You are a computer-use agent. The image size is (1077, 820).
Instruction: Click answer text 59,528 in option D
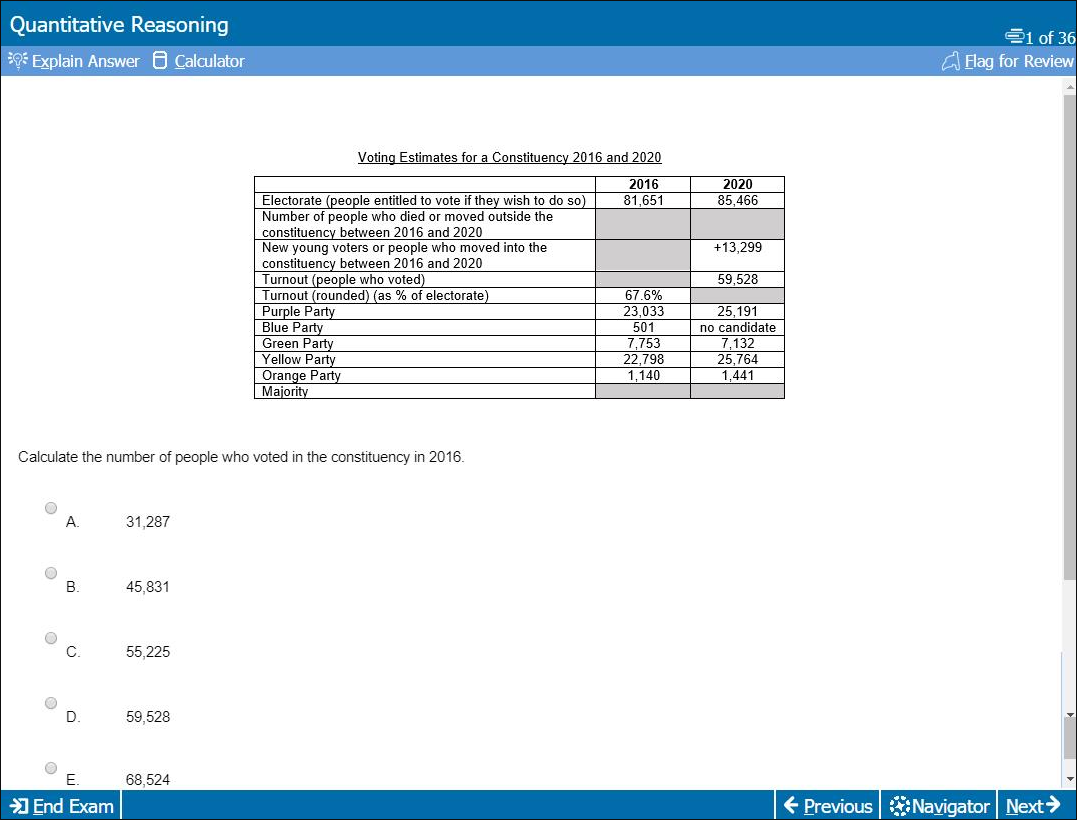pyautogui.click(x=148, y=717)
